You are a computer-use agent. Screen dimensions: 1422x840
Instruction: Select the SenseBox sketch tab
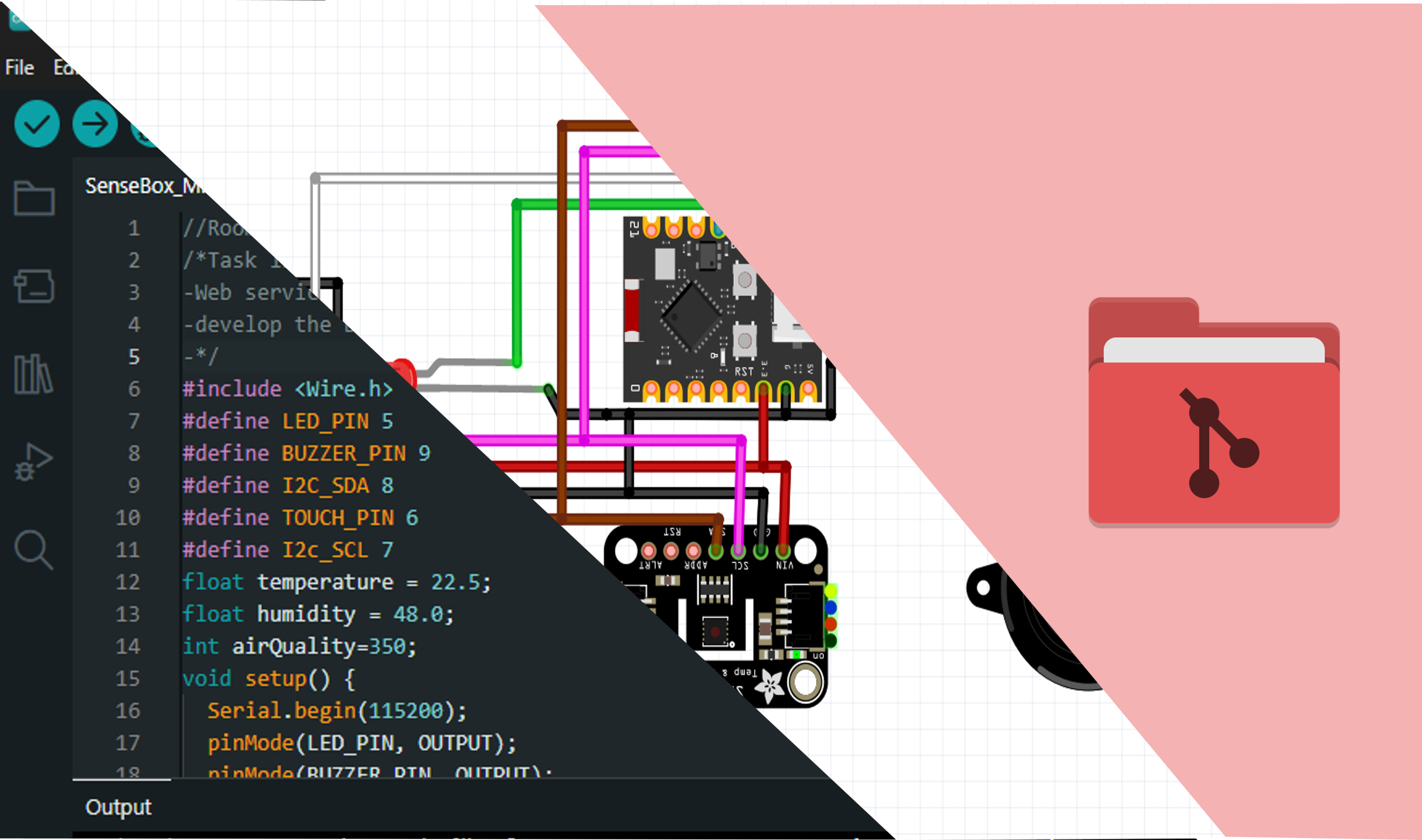coord(141,185)
